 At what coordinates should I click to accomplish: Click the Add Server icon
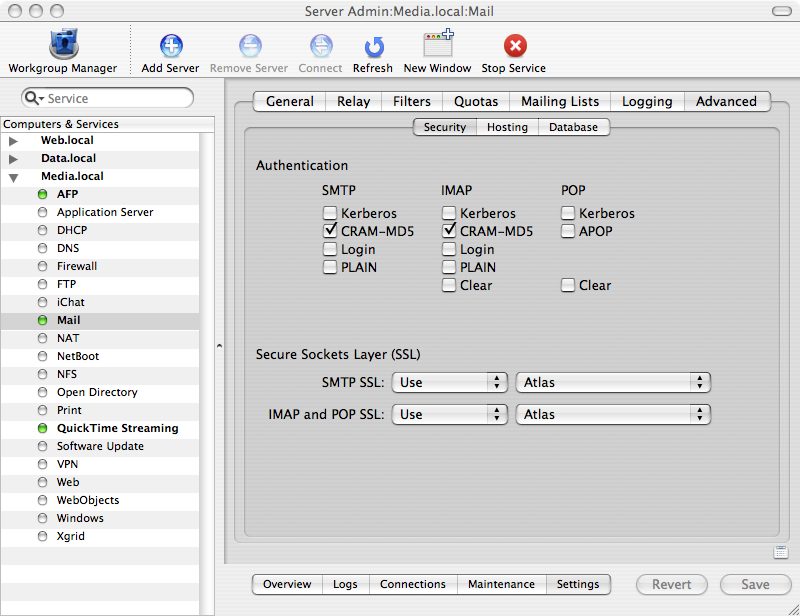[170, 46]
